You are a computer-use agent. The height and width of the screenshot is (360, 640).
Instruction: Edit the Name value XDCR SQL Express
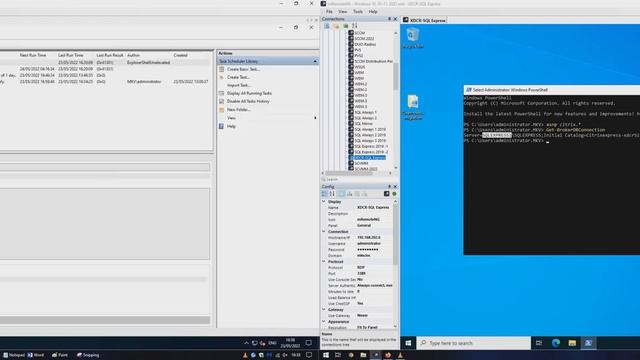point(374,207)
